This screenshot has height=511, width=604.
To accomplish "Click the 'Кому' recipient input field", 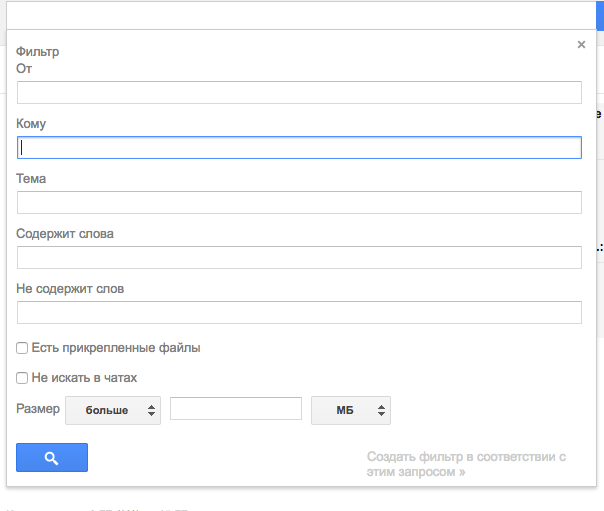I will pos(299,147).
